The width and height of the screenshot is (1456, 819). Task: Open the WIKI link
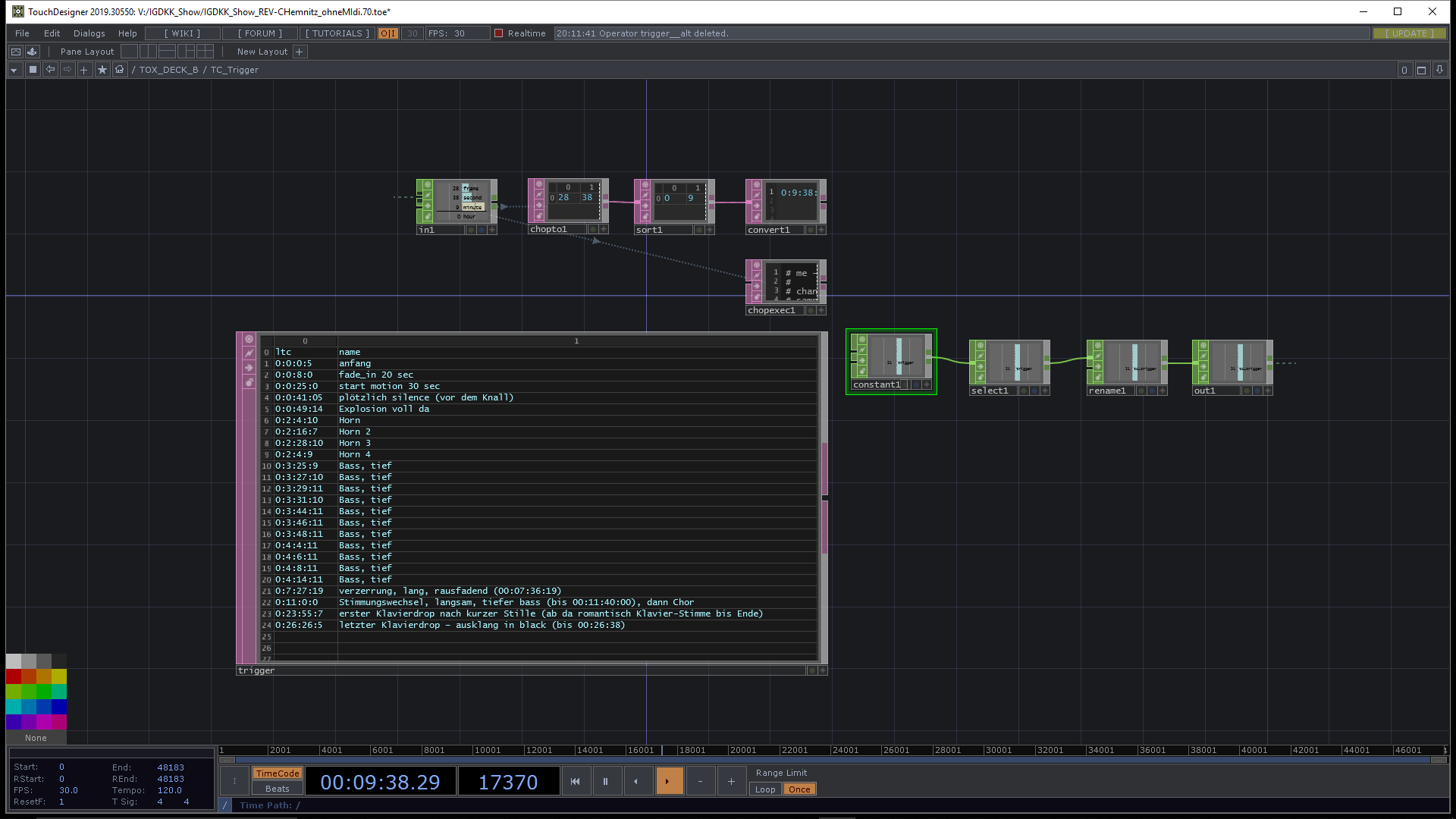pos(183,33)
